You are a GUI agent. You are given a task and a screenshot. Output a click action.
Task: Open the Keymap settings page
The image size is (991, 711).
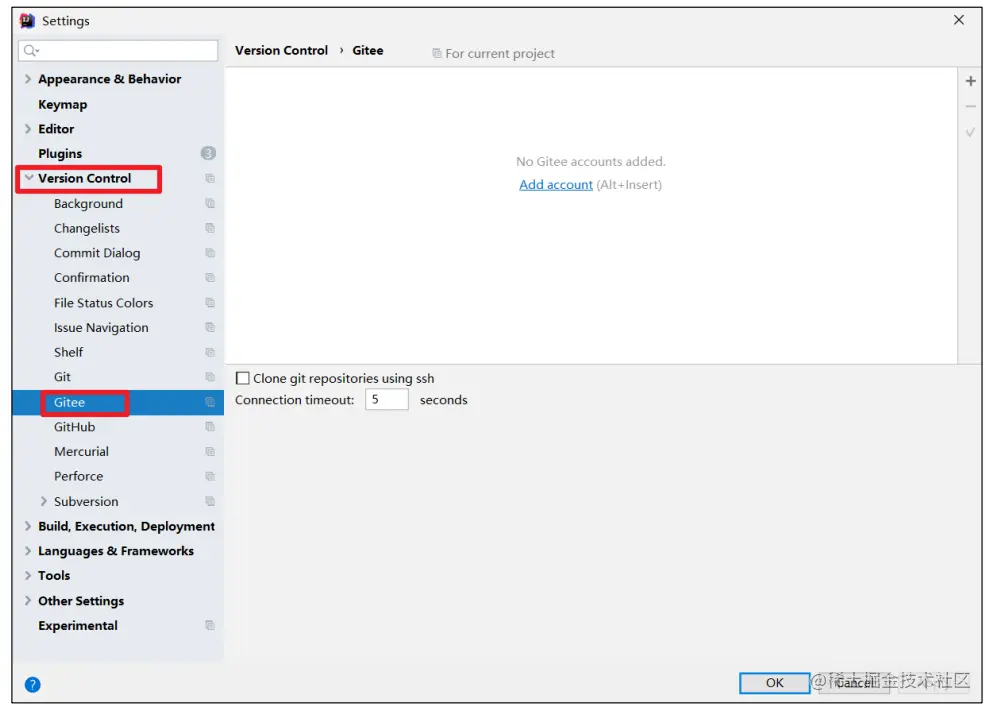click(x=63, y=104)
